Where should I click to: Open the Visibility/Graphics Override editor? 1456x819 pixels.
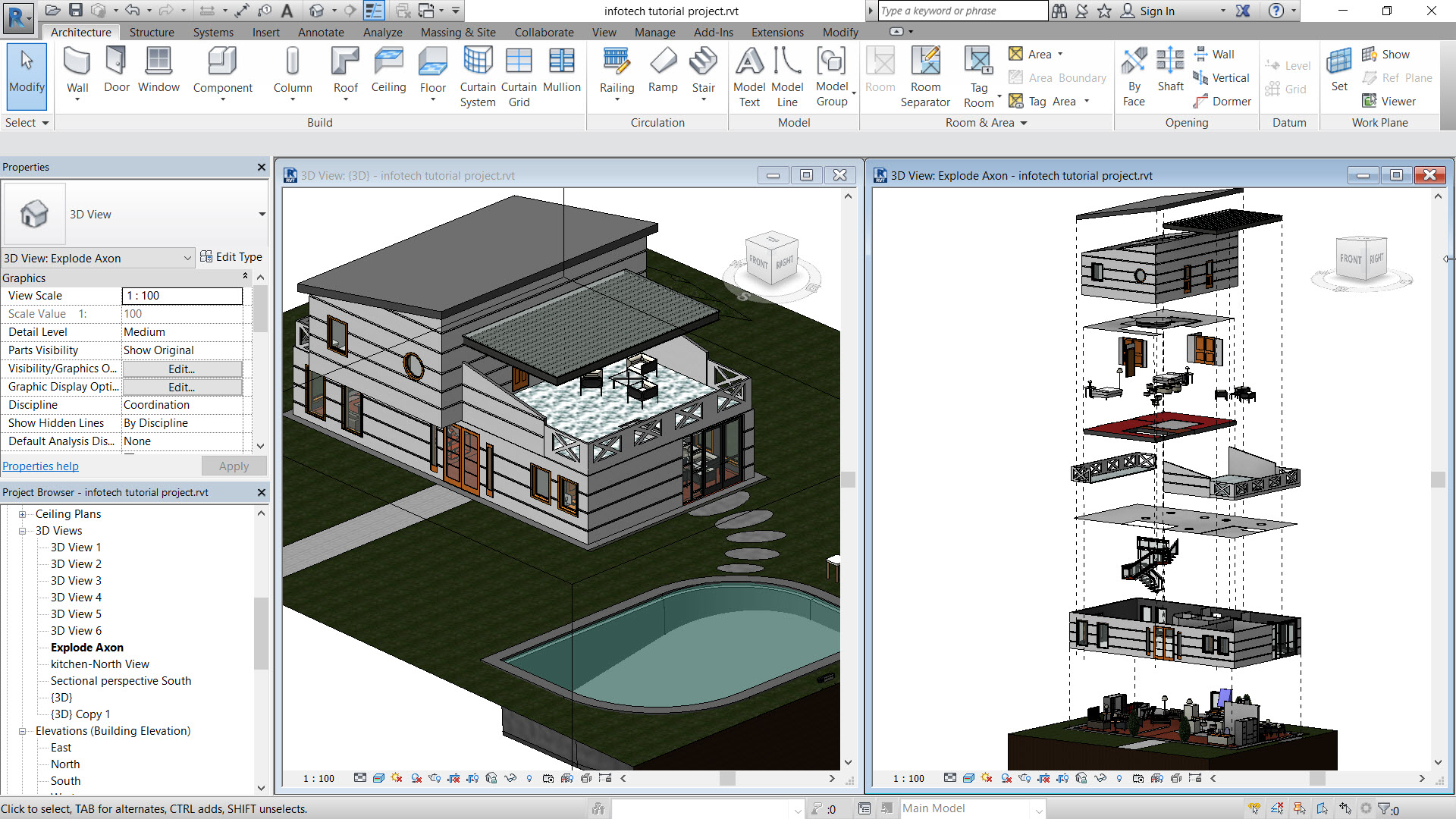click(181, 368)
